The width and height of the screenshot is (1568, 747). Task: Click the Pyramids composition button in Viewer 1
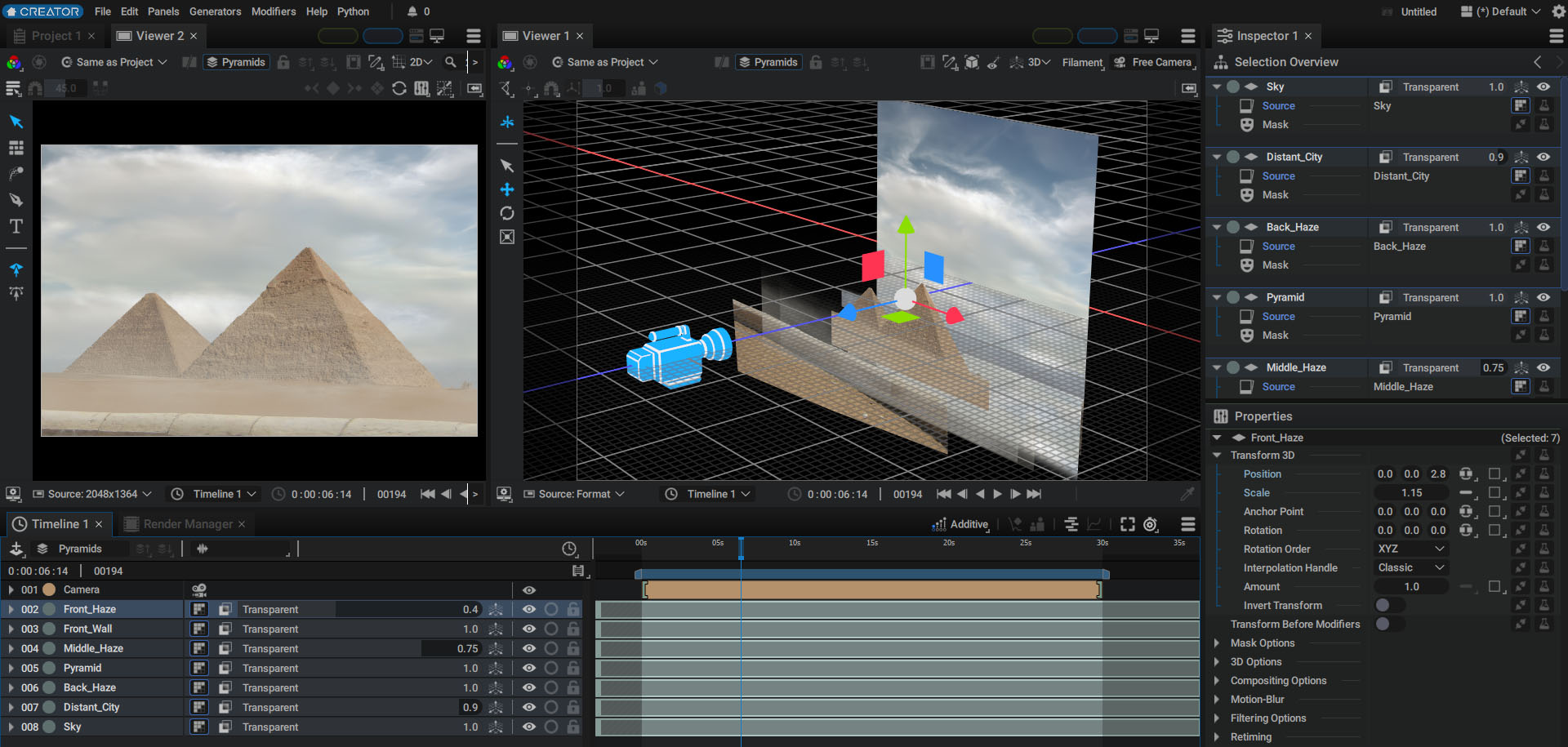tap(768, 62)
